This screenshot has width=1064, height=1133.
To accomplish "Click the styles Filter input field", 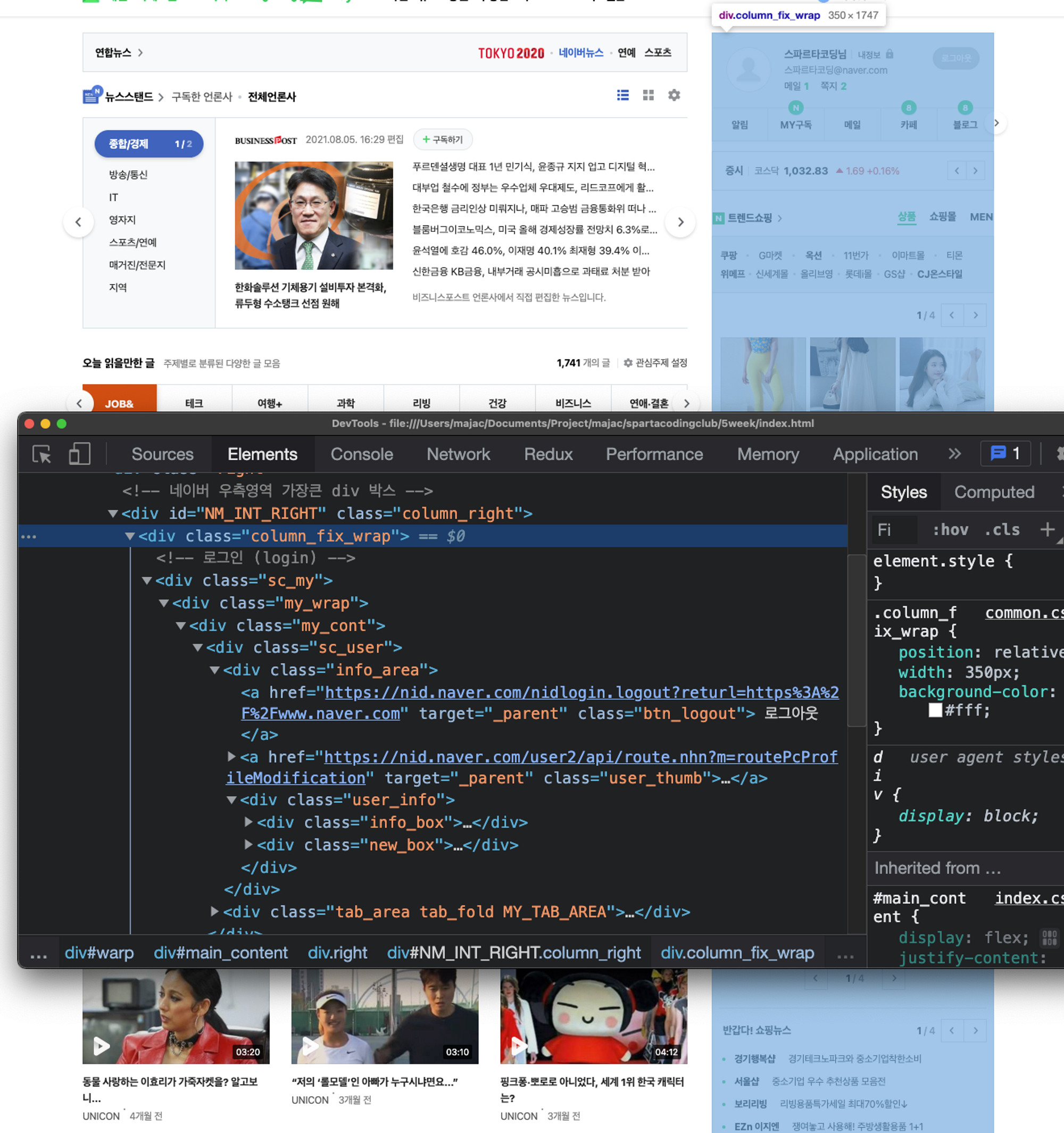I will pyautogui.click(x=895, y=529).
